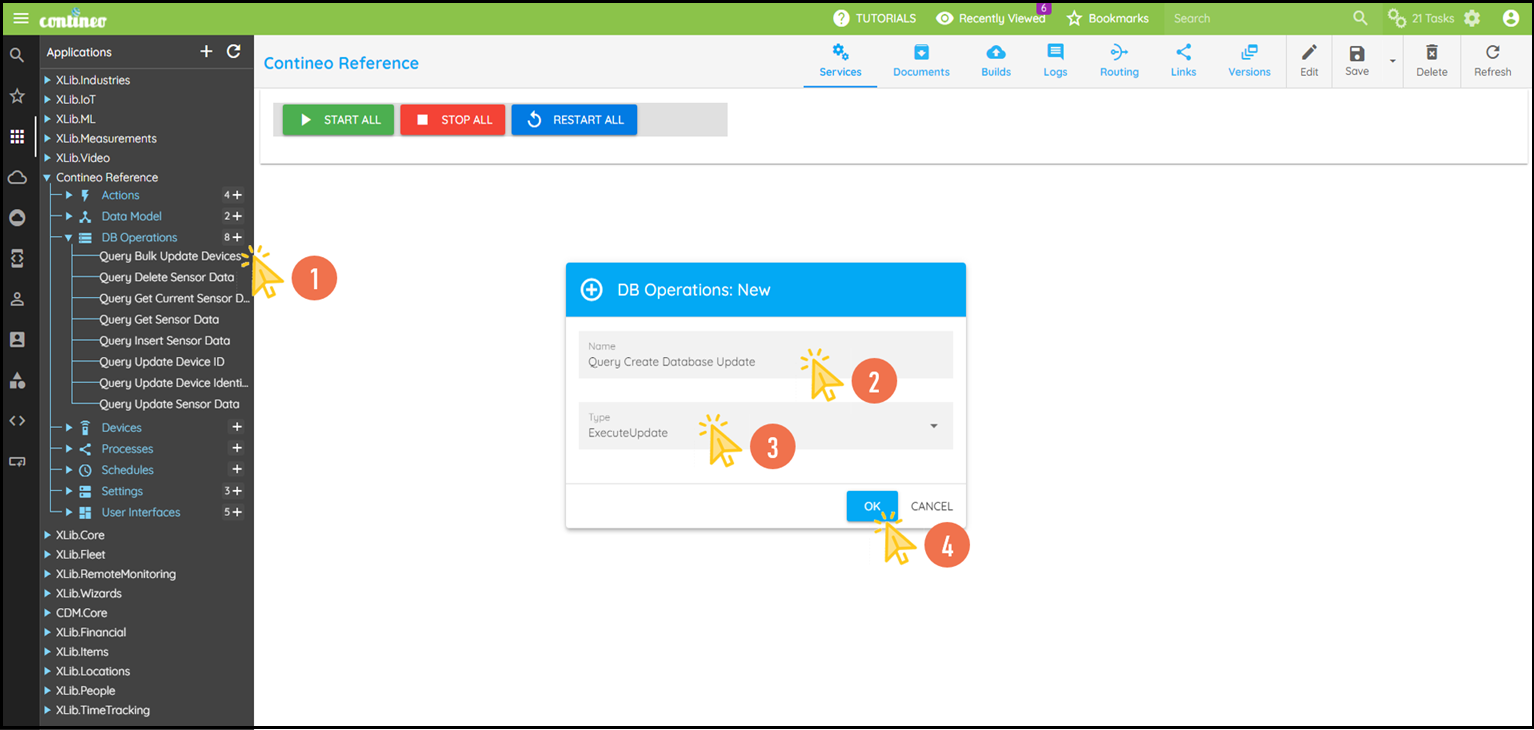Collapse the Contineo Reference tree node
Image resolution: width=1534 pixels, height=730 pixels.
(47, 178)
